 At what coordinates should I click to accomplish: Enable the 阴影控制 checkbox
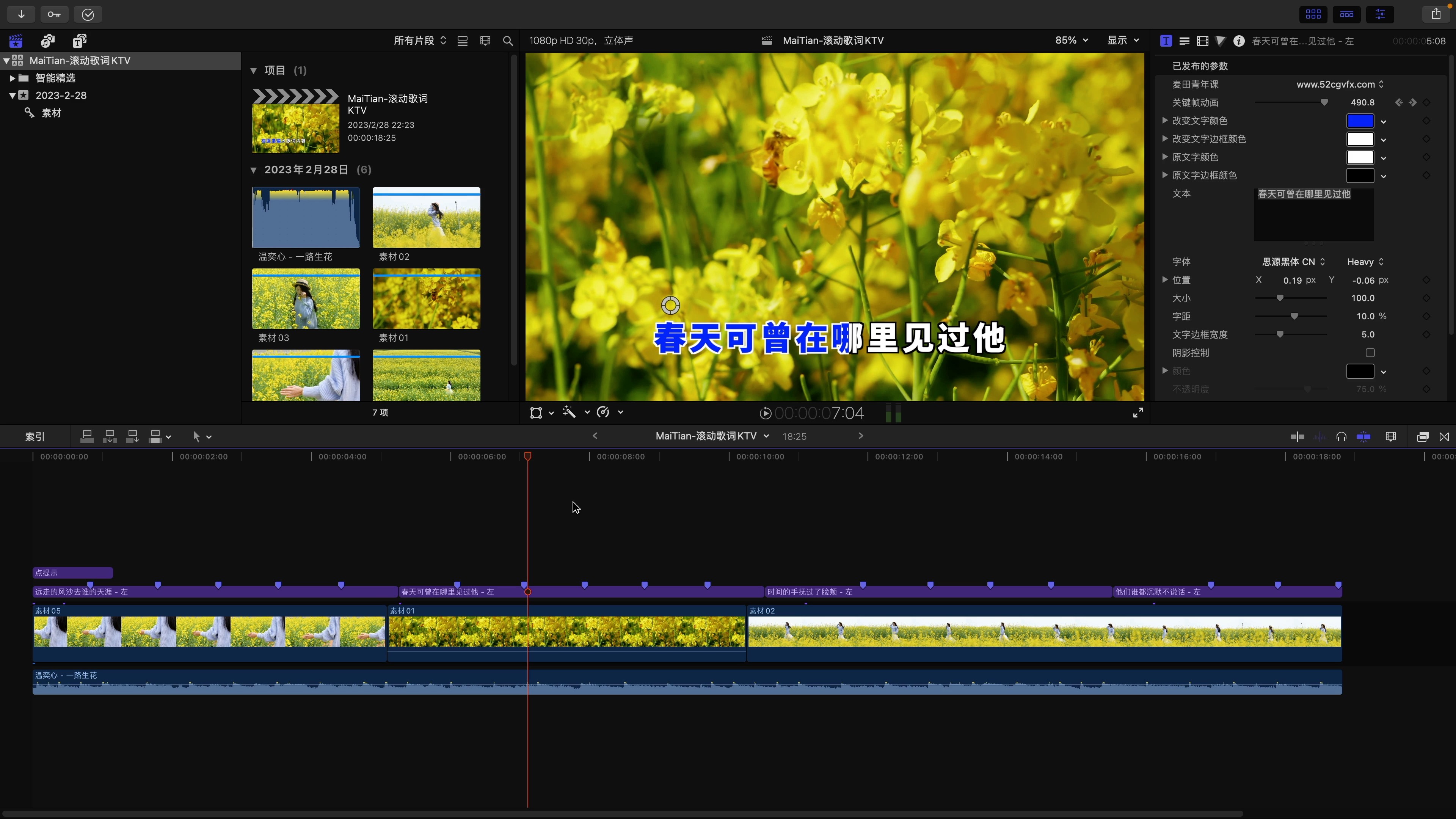(1370, 353)
